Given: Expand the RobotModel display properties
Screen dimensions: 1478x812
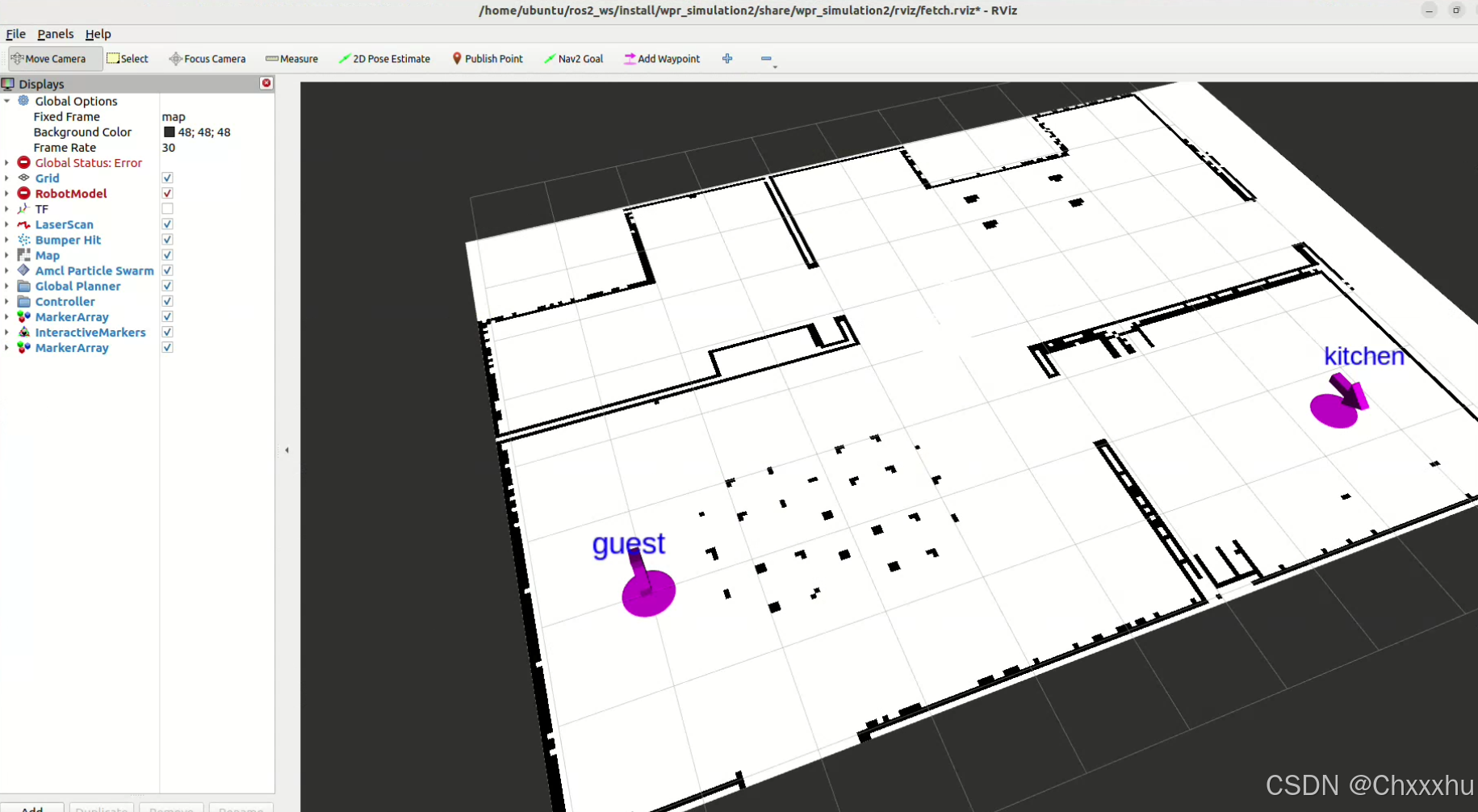Looking at the screenshot, I should [7, 193].
